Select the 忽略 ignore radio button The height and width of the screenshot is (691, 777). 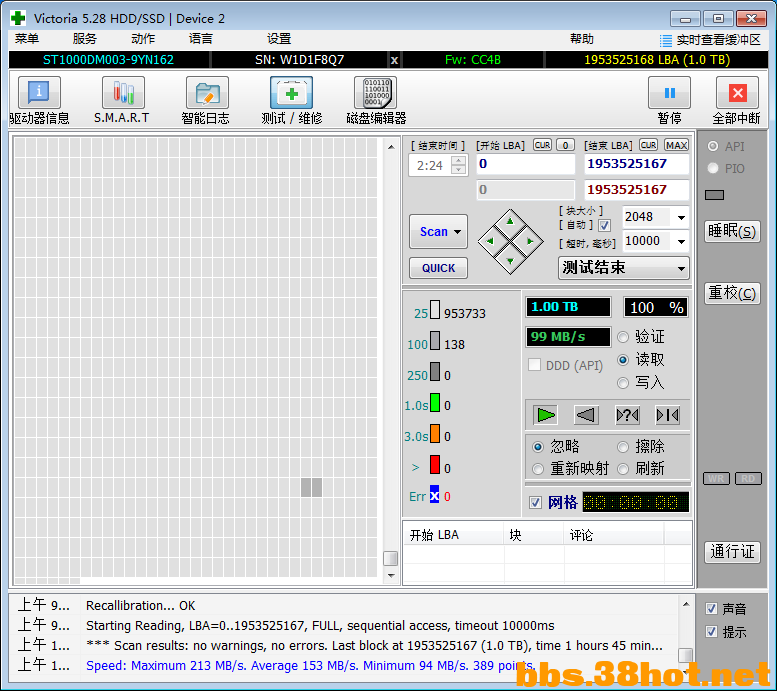(x=538, y=447)
